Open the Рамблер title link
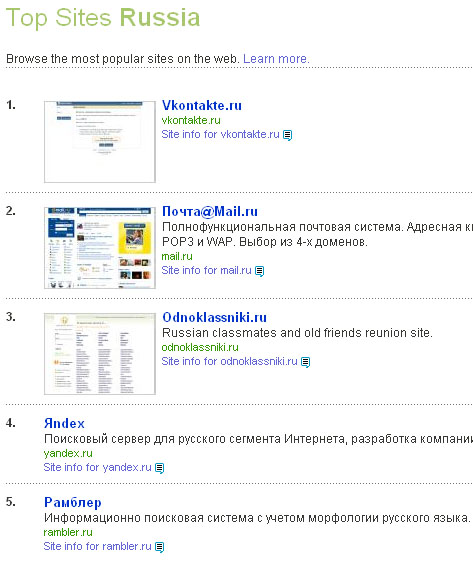 (x=73, y=502)
